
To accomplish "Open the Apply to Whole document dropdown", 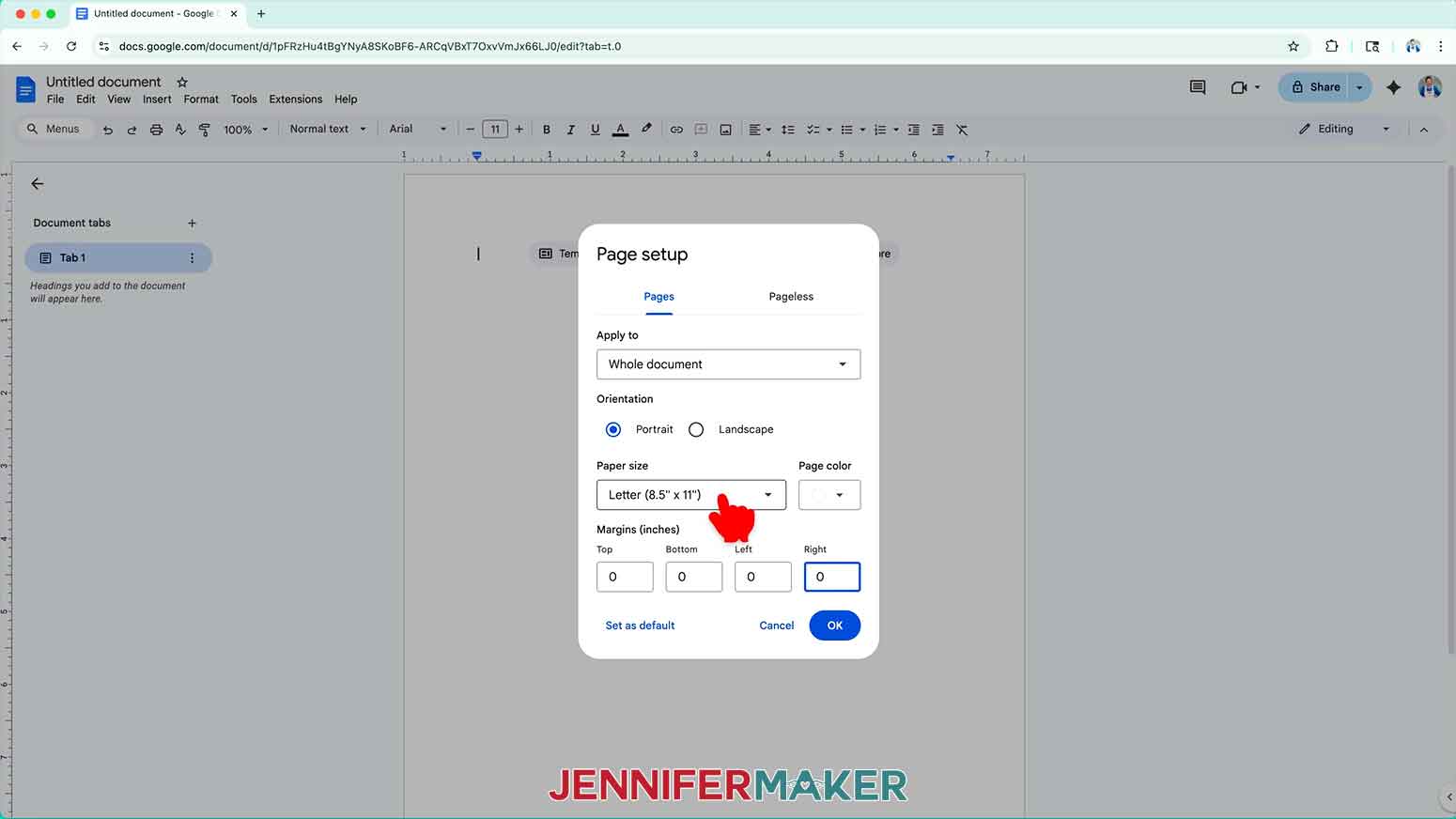I will pos(728,364).
